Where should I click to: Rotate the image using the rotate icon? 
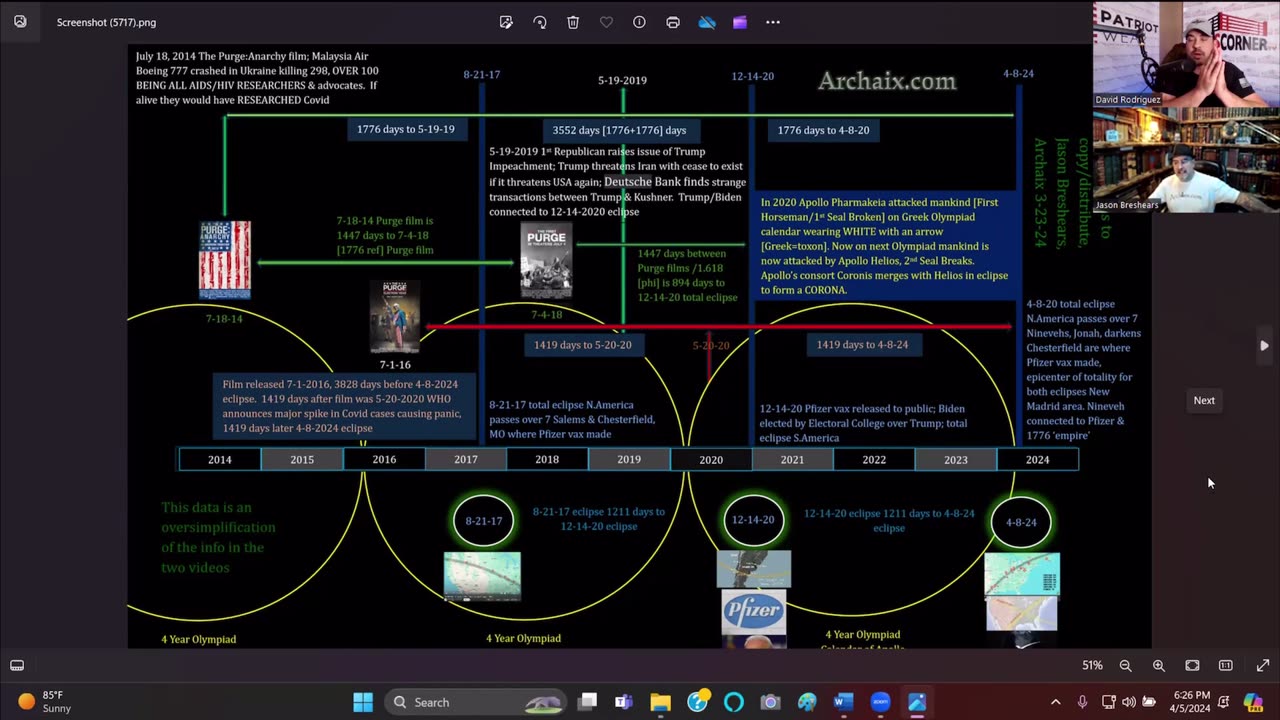click(539, 22)
